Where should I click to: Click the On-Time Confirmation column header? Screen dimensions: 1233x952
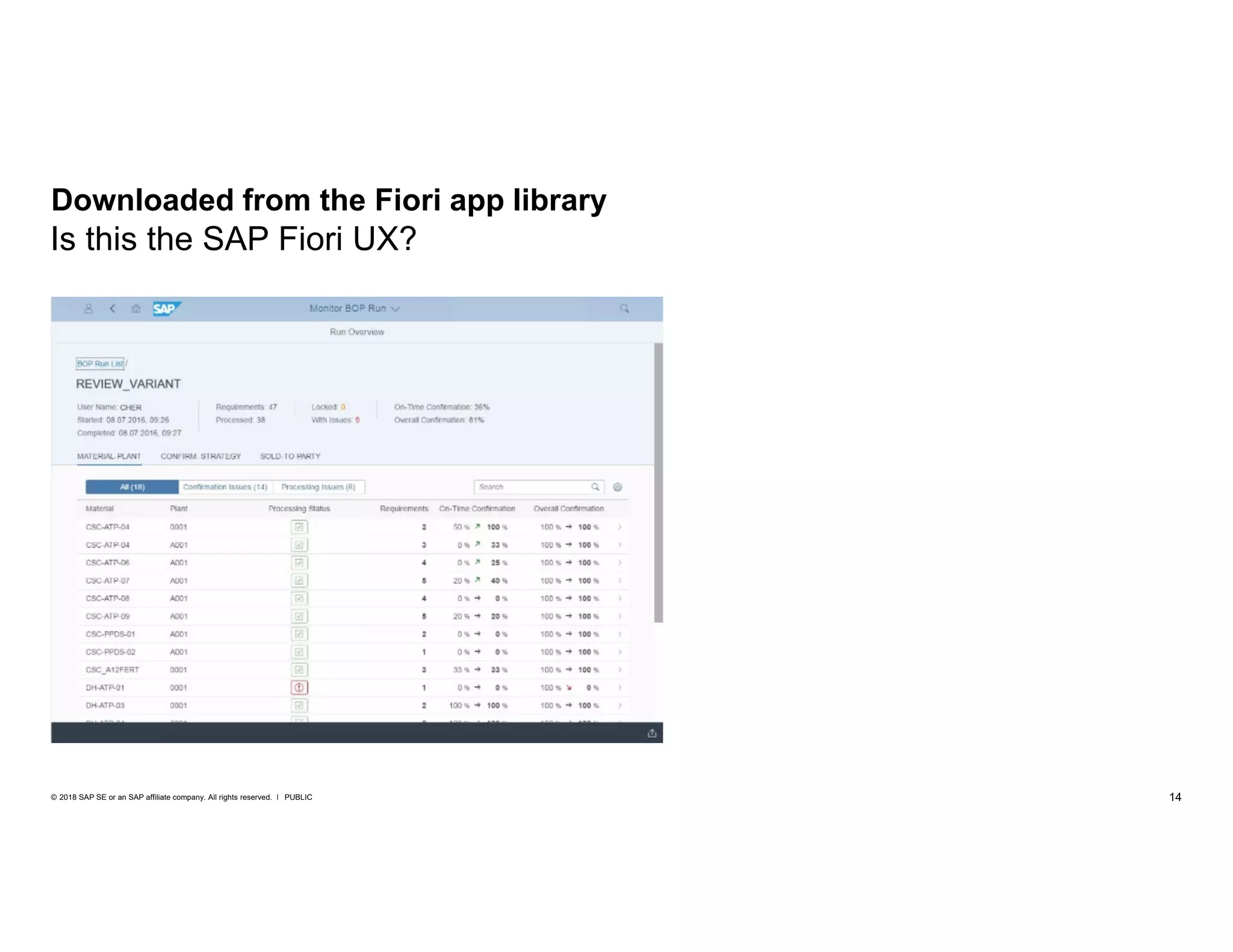click(477, 508)
